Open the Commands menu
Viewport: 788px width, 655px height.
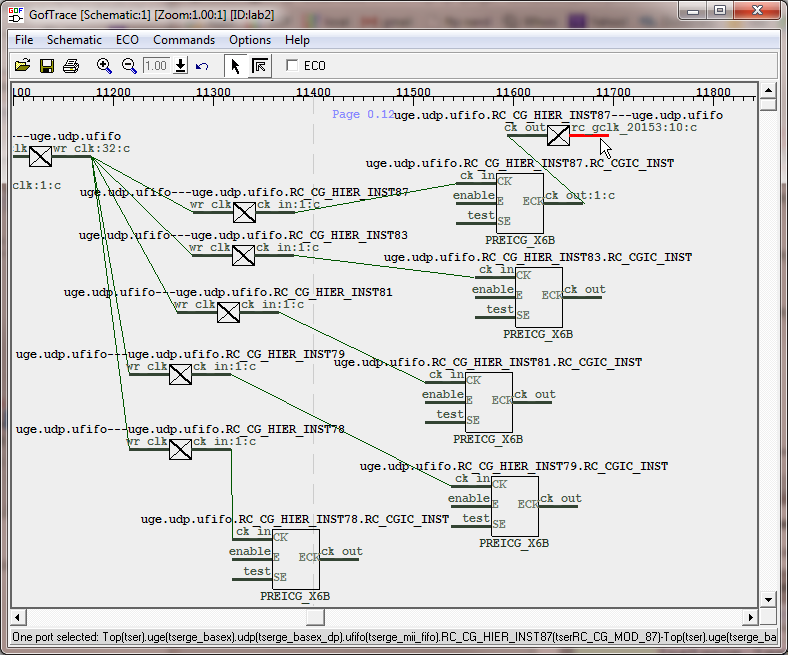click(183, 40)
